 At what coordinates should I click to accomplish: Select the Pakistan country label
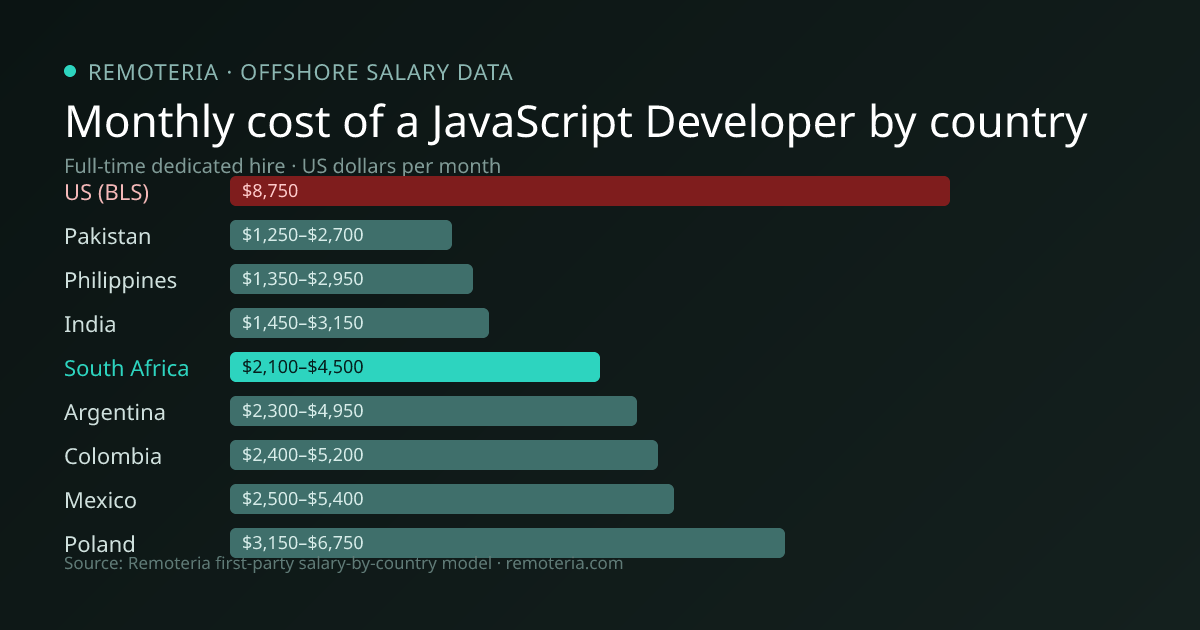107,236
